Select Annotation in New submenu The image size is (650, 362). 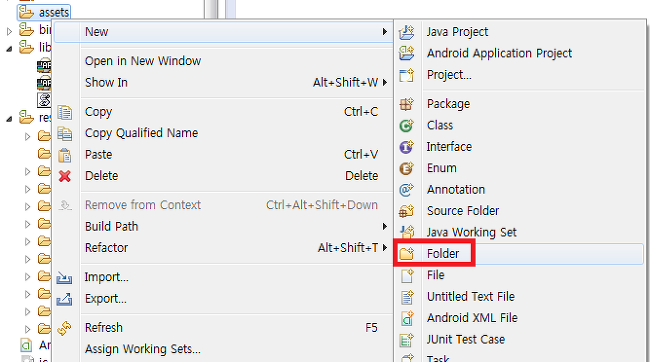456,190
